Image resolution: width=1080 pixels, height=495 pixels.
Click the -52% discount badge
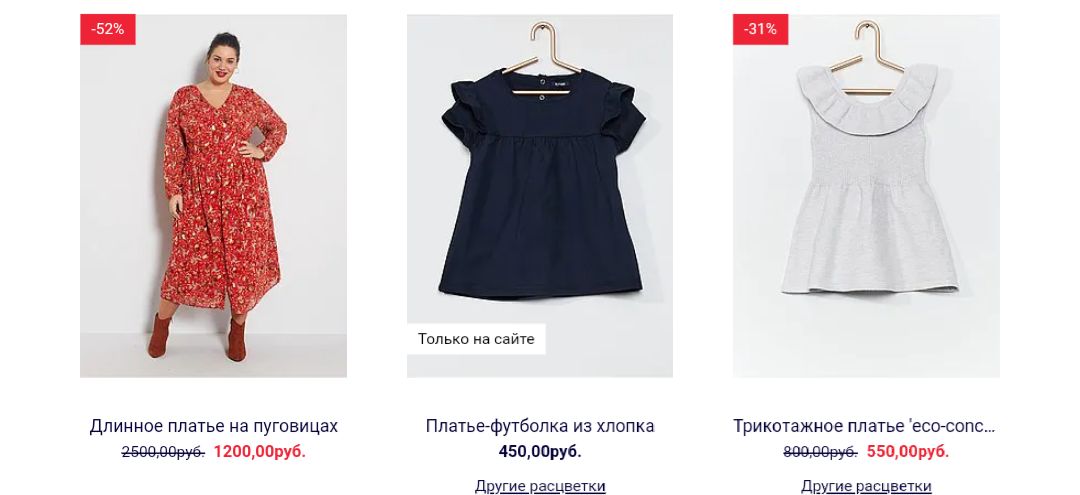coord(107,30)
